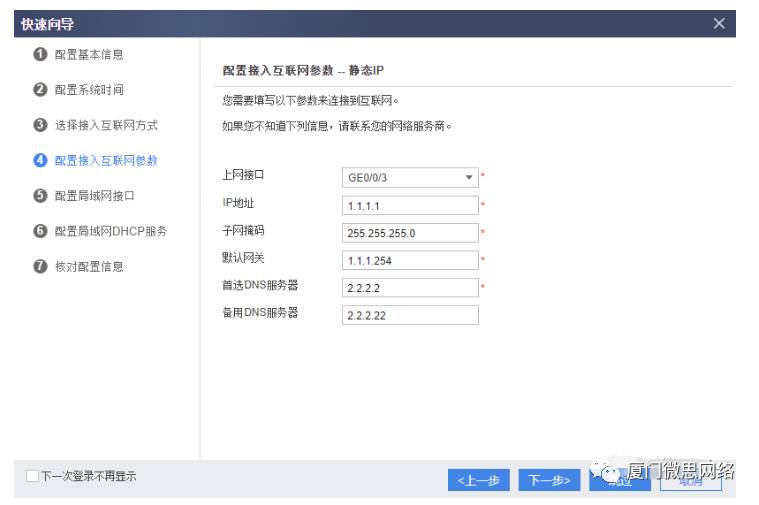The width and height of the screenshot is (759, 505).
Task: Select 配置局域网接口 step label
Action: [94, 196]
